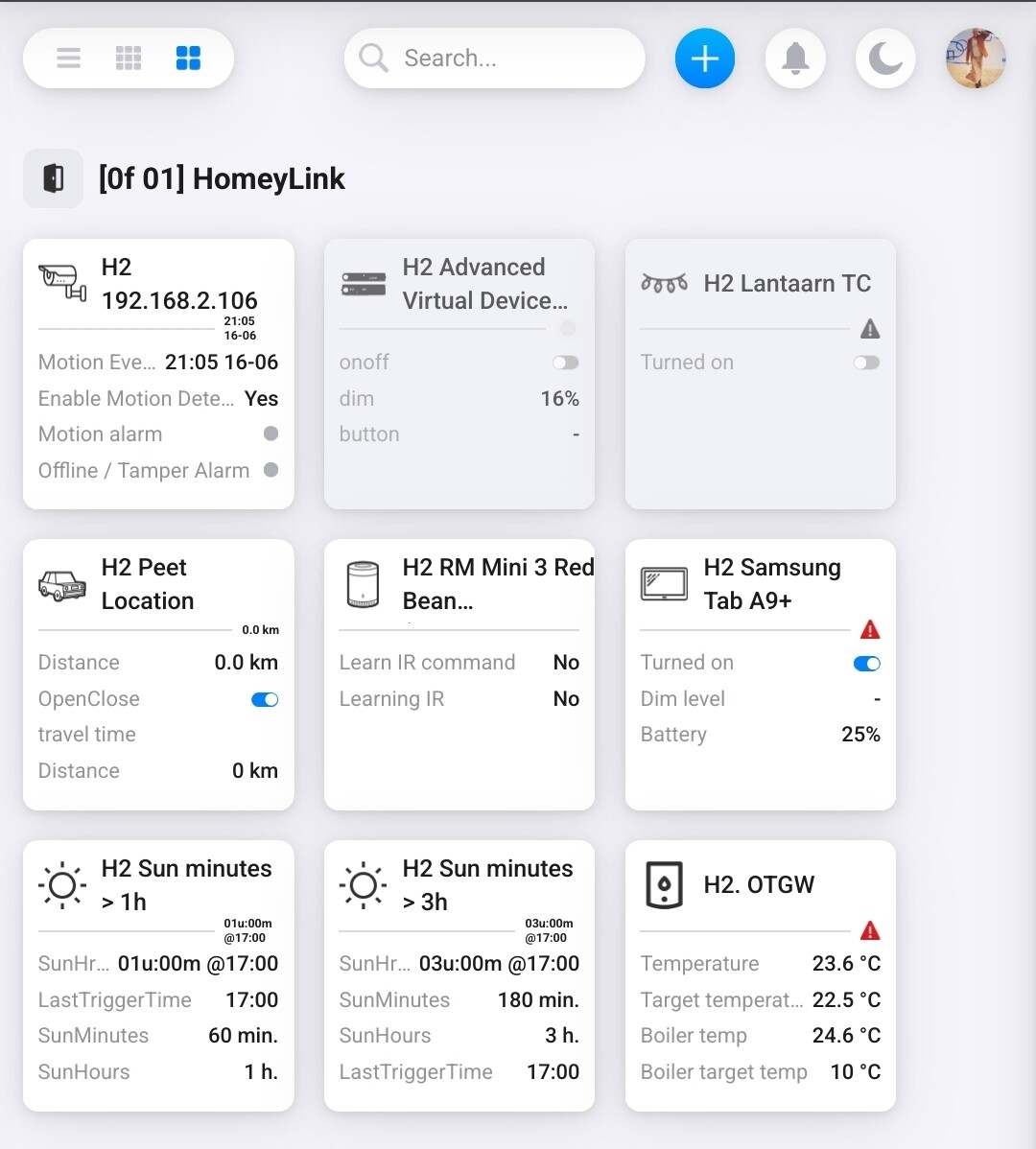Screen dimensions: 1036x1149
Task: Select the dim 16% value
Action: 560,399
